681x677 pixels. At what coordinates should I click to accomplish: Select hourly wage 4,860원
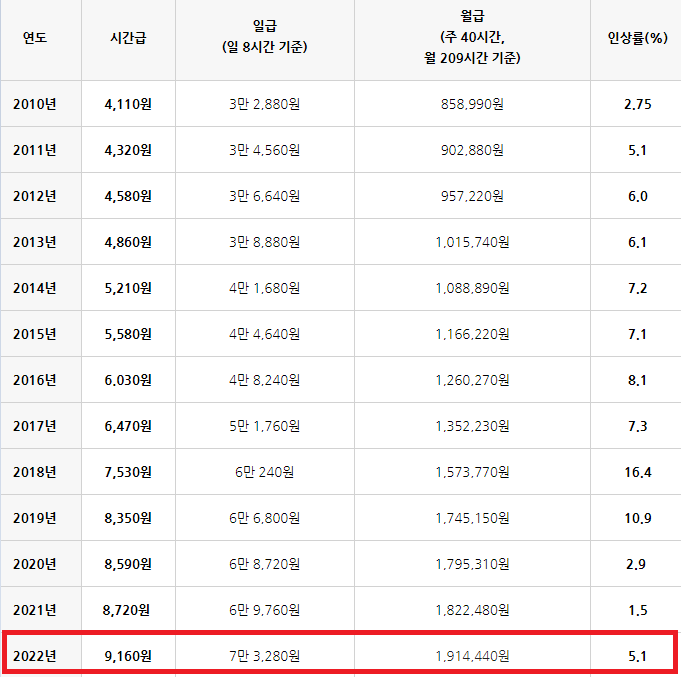tap(128, 242)
